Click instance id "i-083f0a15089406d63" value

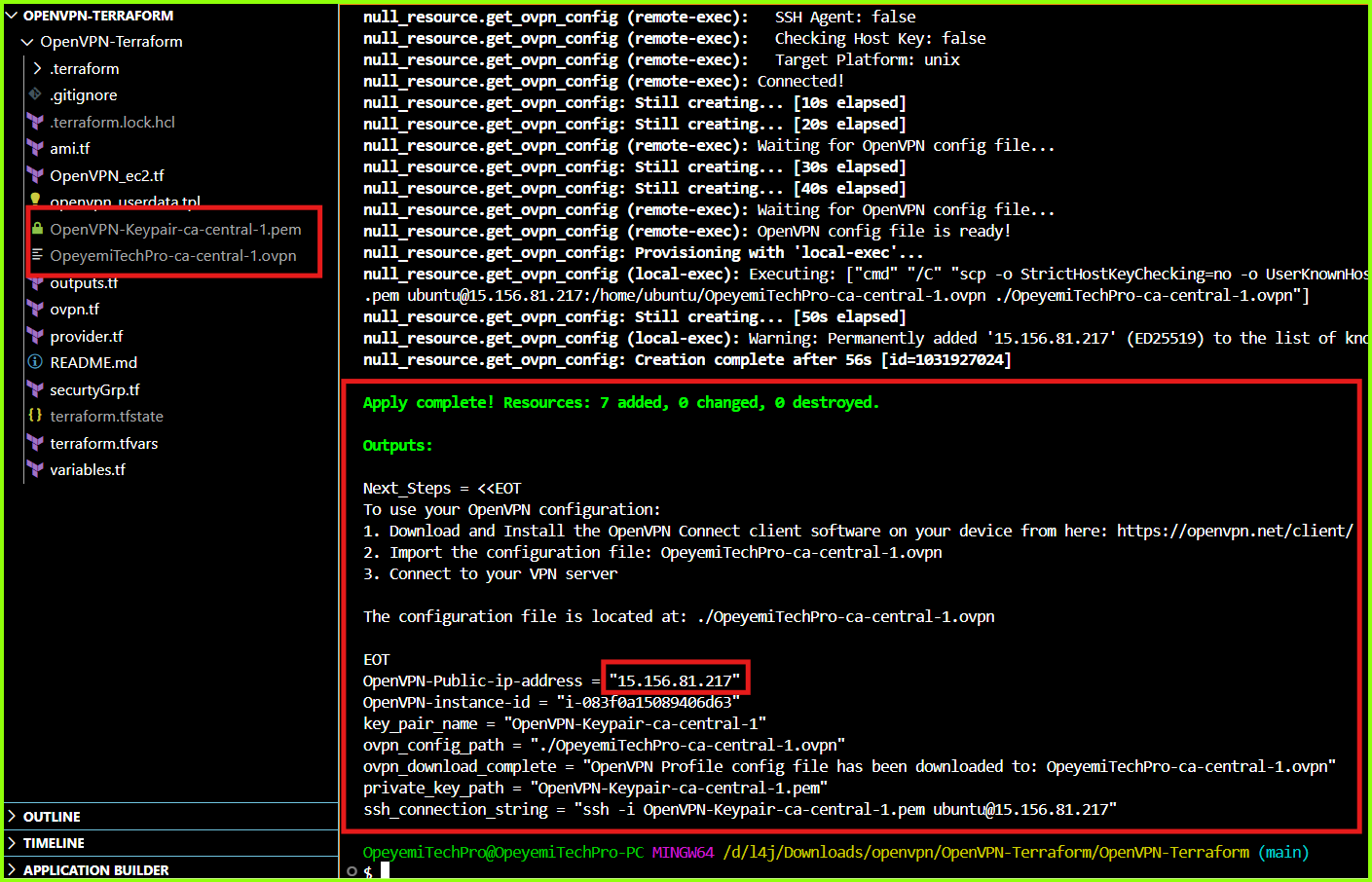(649, 702)
